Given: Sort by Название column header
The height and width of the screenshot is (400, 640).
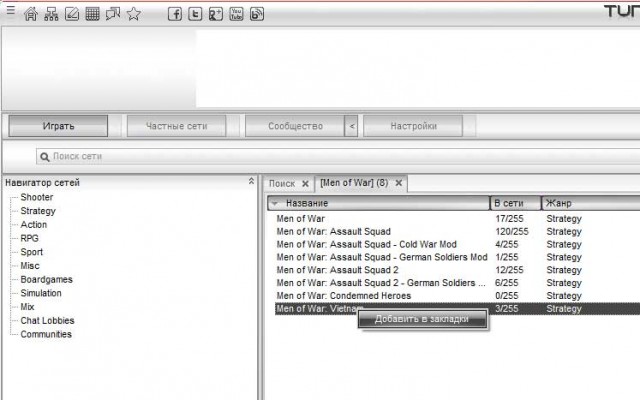Looking at the screenshot, I should [378, 203].
